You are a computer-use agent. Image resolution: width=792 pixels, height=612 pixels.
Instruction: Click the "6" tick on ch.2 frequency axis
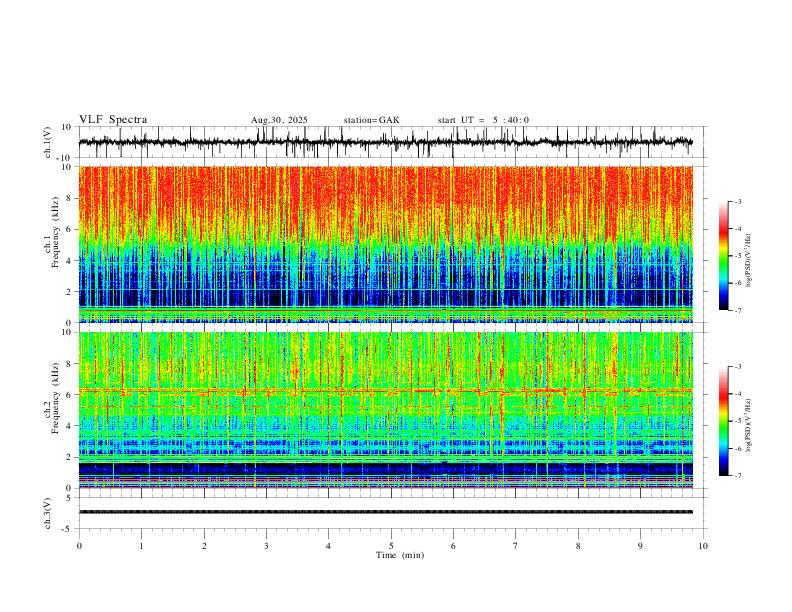pos(69,395)
